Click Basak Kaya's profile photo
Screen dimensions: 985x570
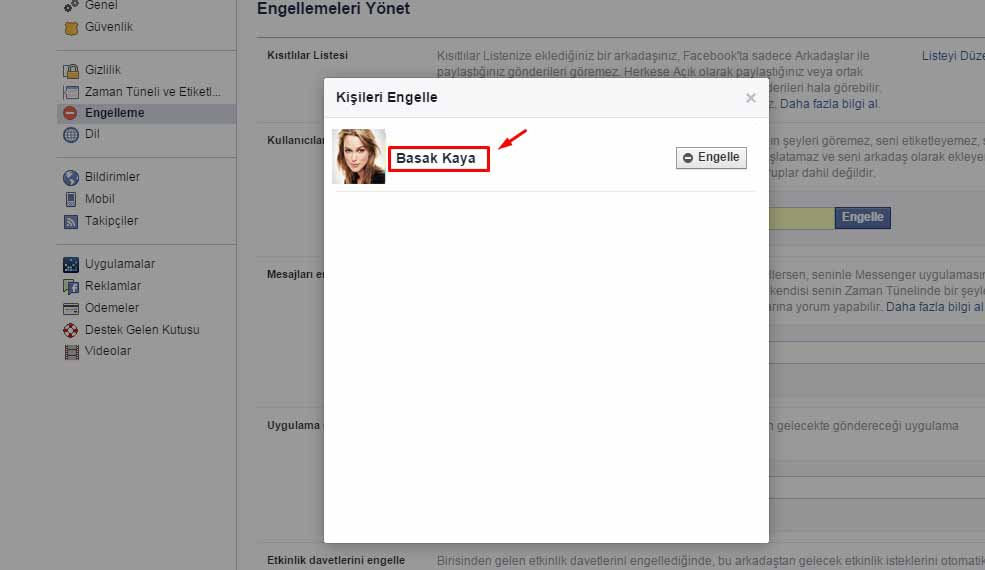tap(359, 157)
